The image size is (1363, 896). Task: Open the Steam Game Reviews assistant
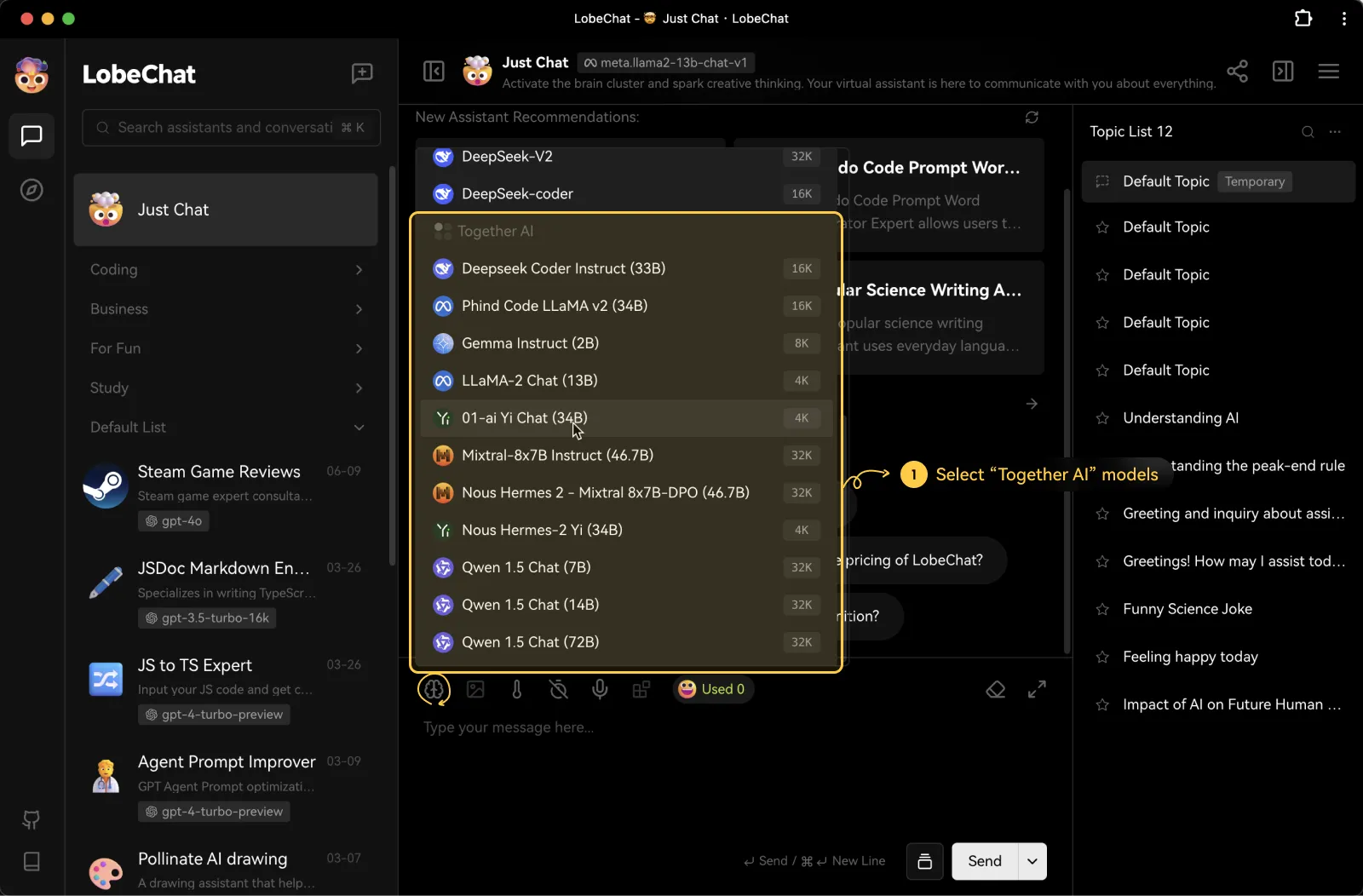pos(226,496)
